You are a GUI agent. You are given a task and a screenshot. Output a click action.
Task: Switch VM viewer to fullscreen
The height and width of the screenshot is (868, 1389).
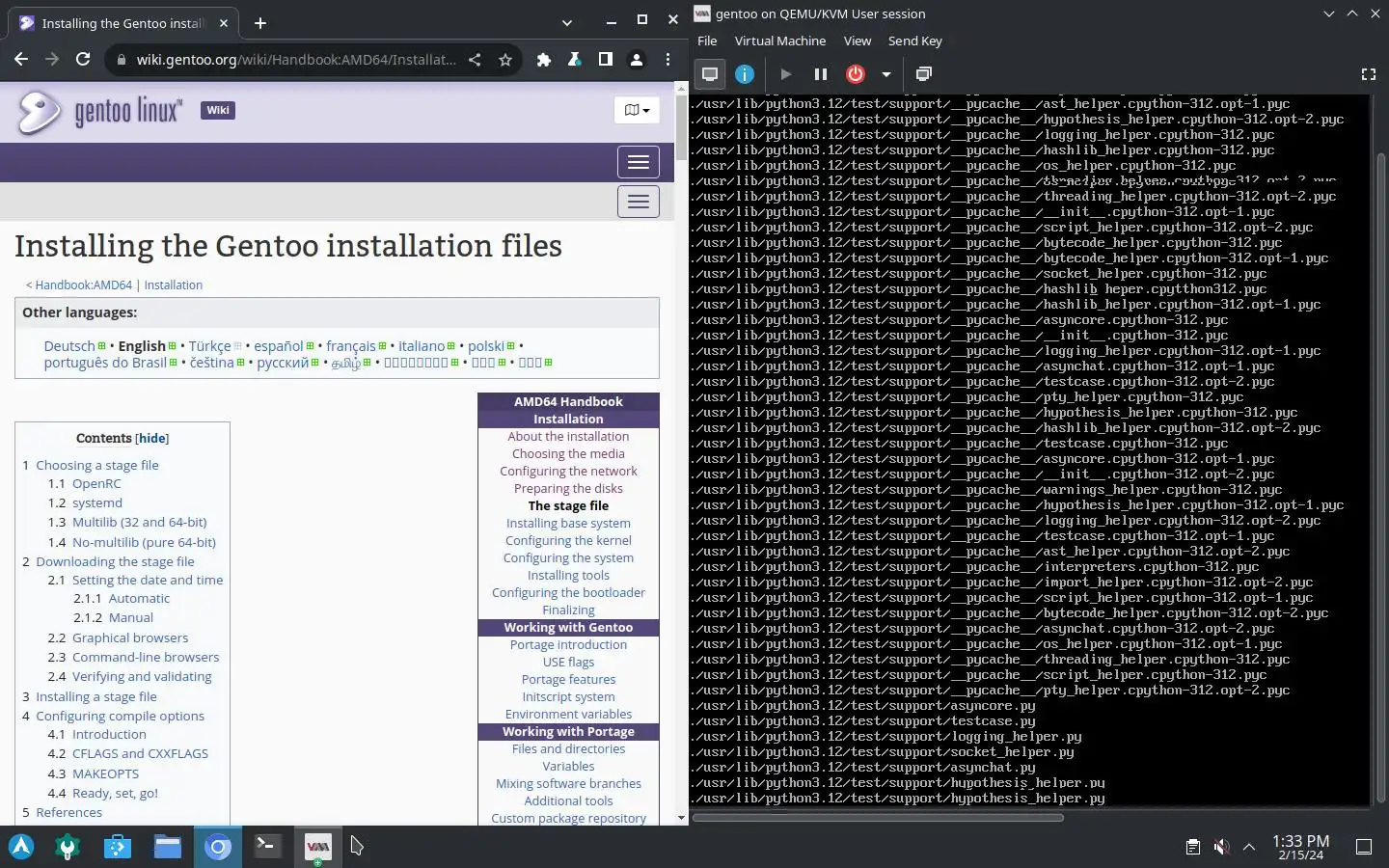[x=1368, y=74]
